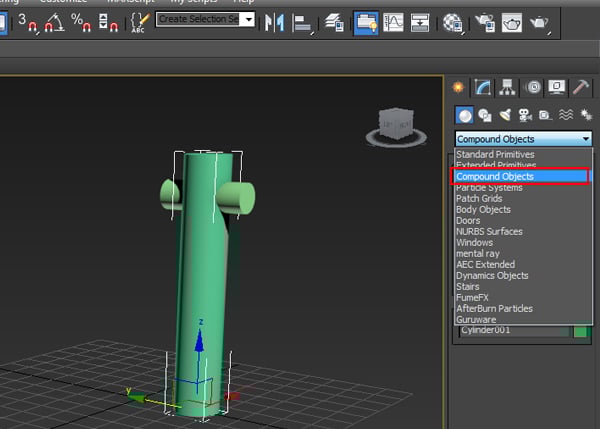The image size is (600, 429).
Task: Choose Body Objects from list
Action: point(523,210)
